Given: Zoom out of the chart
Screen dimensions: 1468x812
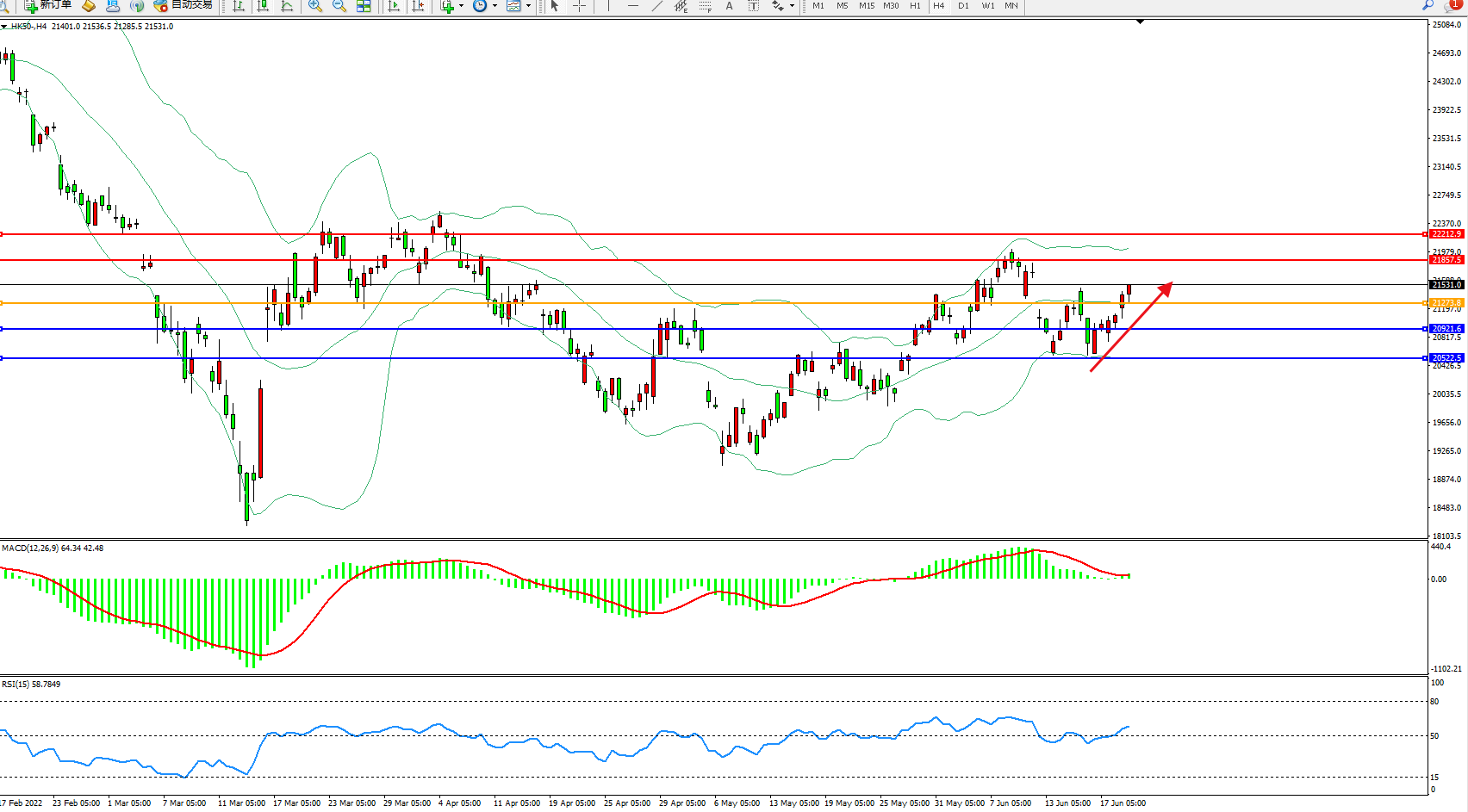Looking at the screenshot, I should click(339, 6).
